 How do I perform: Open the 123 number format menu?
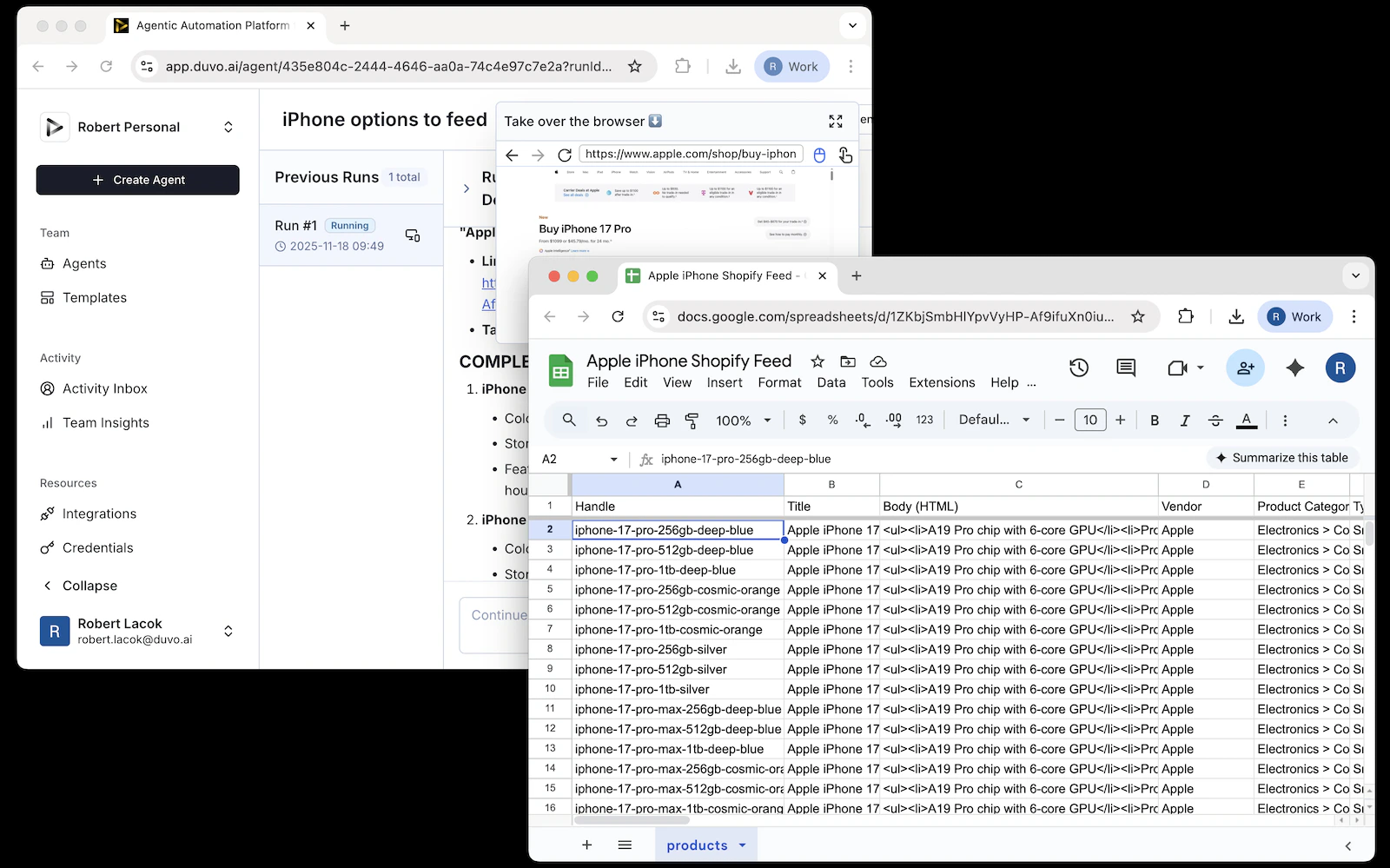point(924,420)
